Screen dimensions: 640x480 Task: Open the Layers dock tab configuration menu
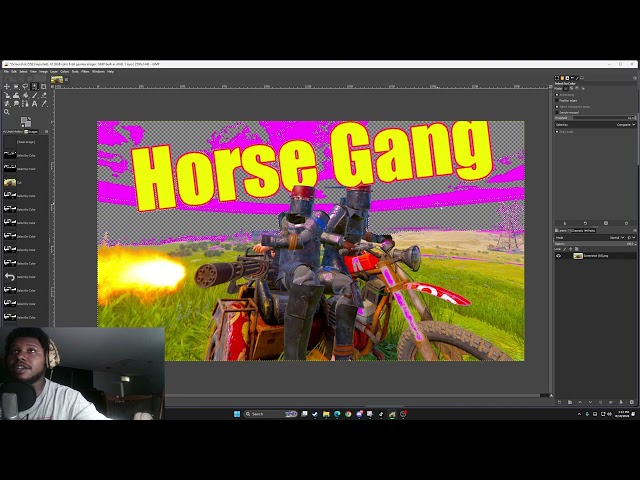point(635,231)
